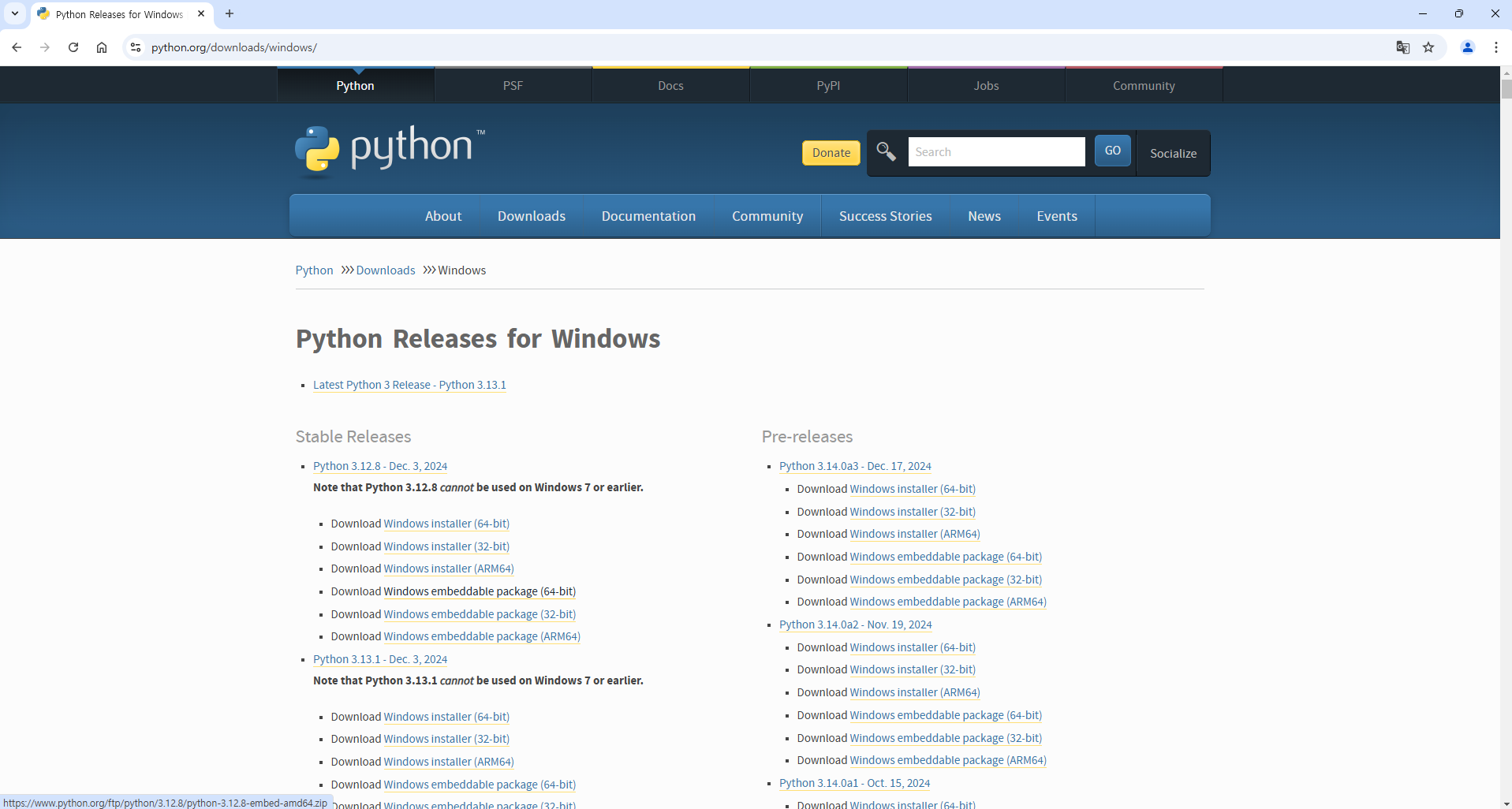Screen dimensions: 1512x809
Task: Open the About navigation menu
Action: click(443, 216)
